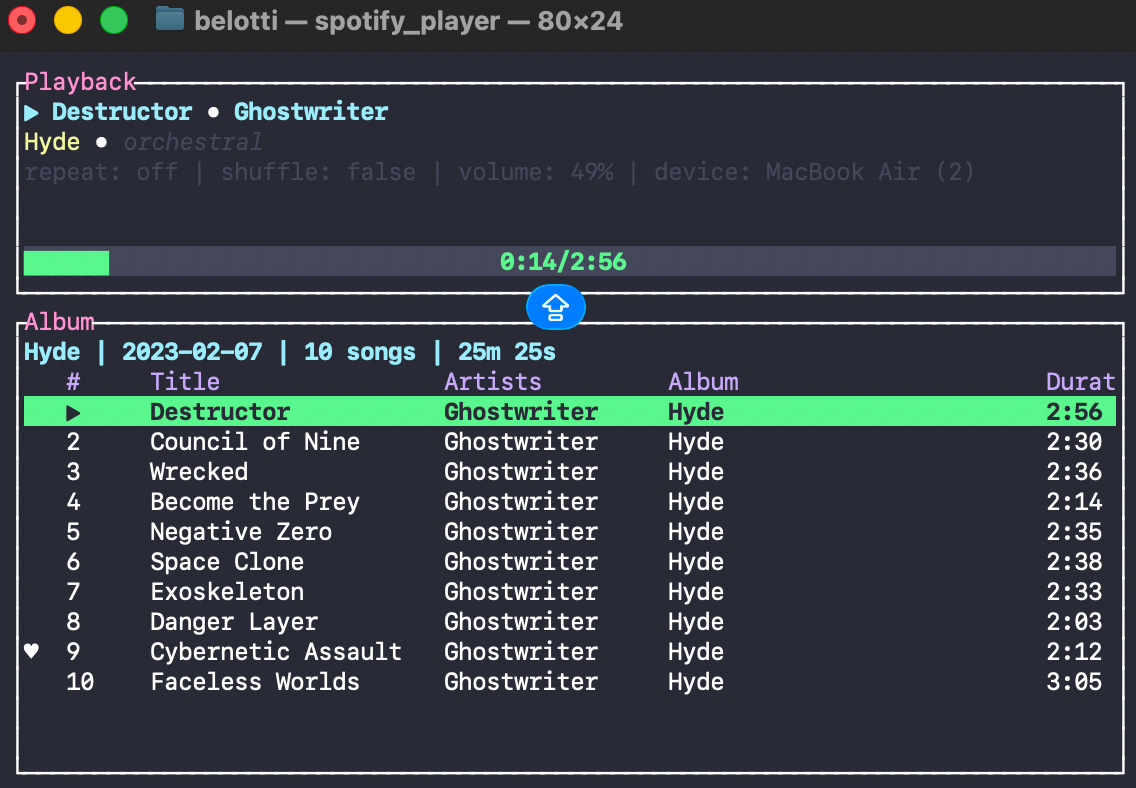The width and height of the screenshot is (1136, 788).
Task: Click the # column header
Action: (73, 382)
